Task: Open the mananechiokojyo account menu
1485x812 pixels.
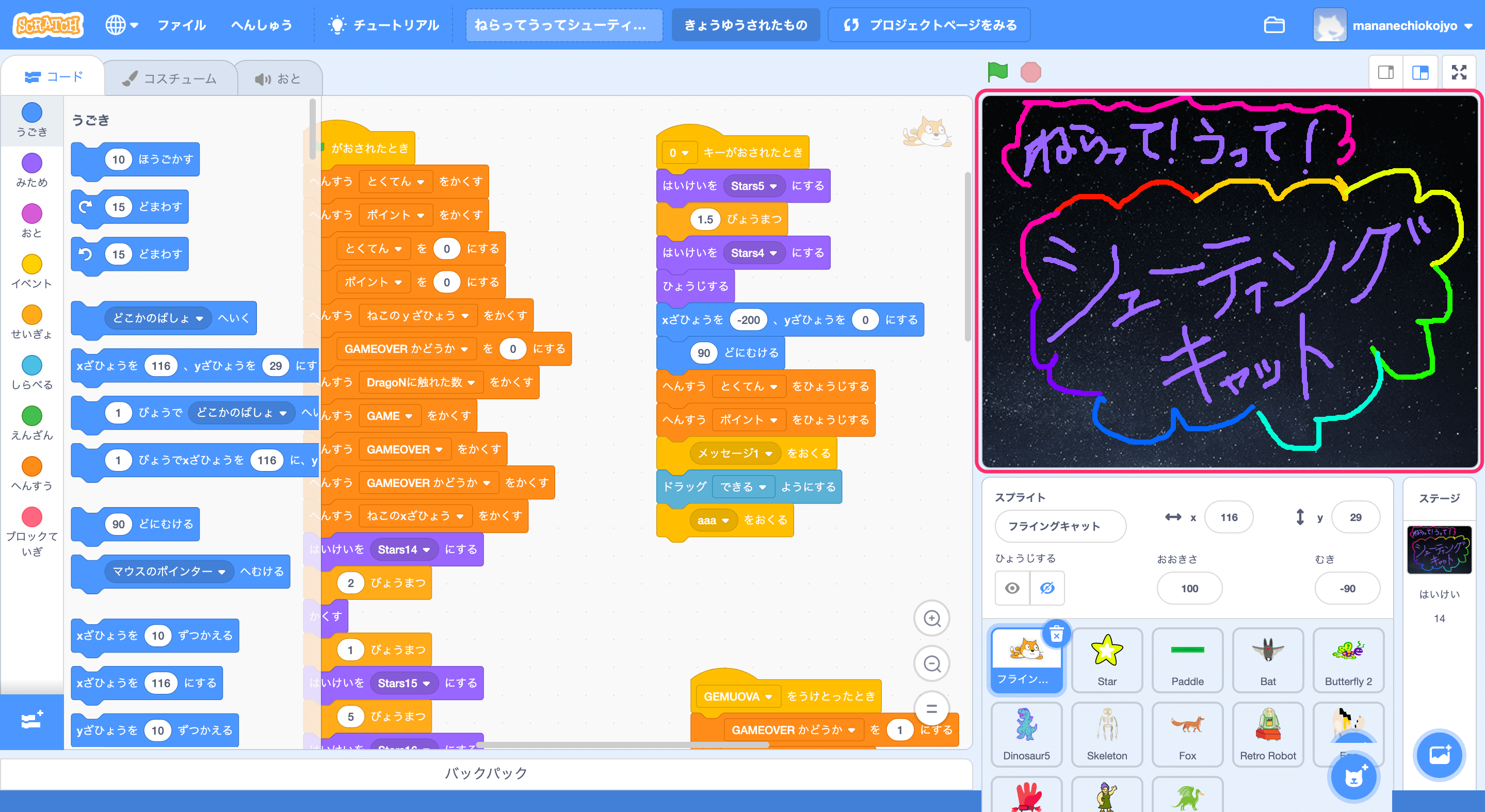Action: coord(1405,25)
